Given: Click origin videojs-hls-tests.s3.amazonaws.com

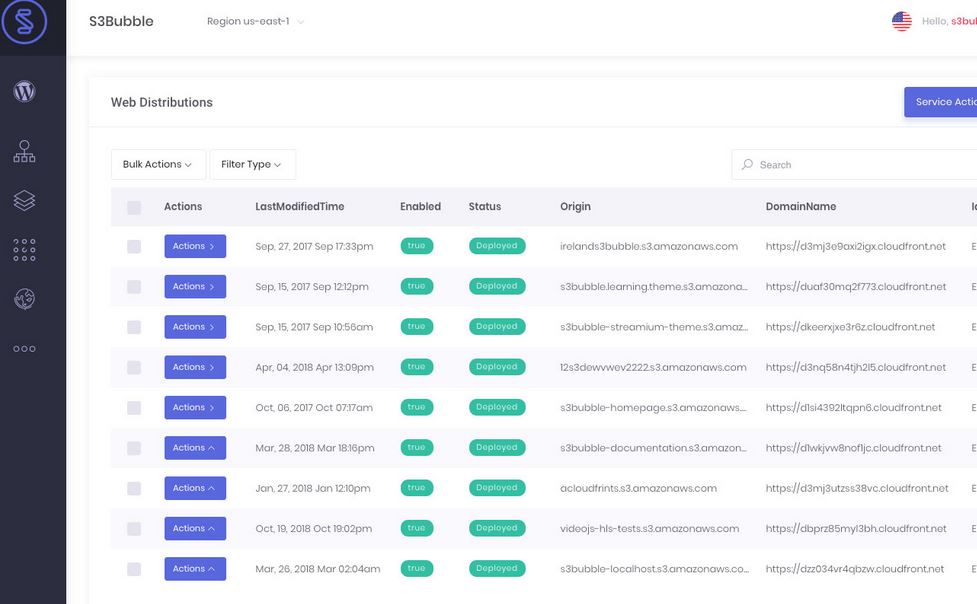Looking at the screenshot, I should [x=649, y=529].
